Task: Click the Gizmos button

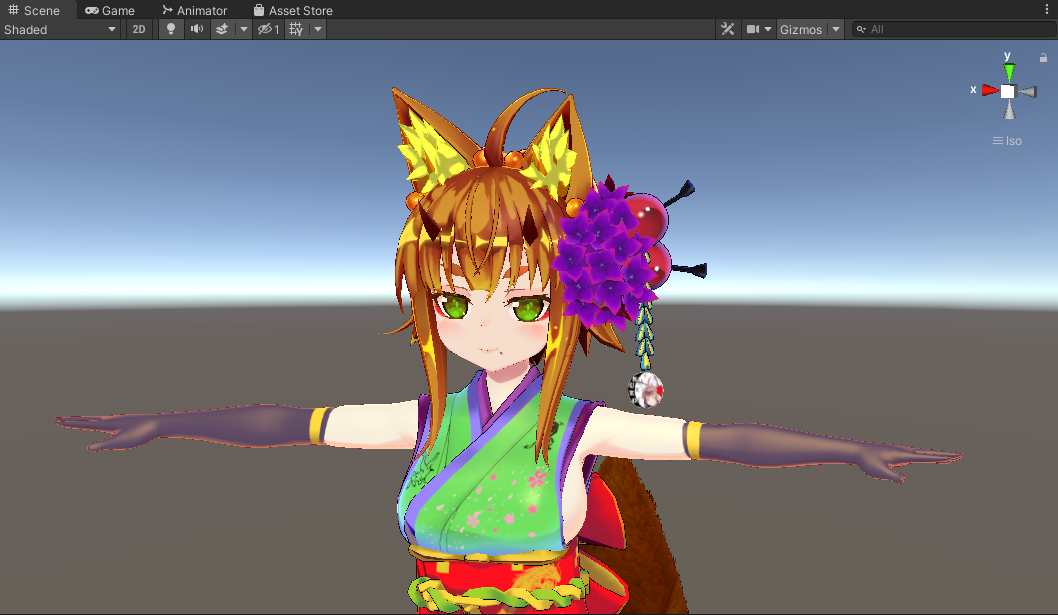Action: tap(800, 29)
